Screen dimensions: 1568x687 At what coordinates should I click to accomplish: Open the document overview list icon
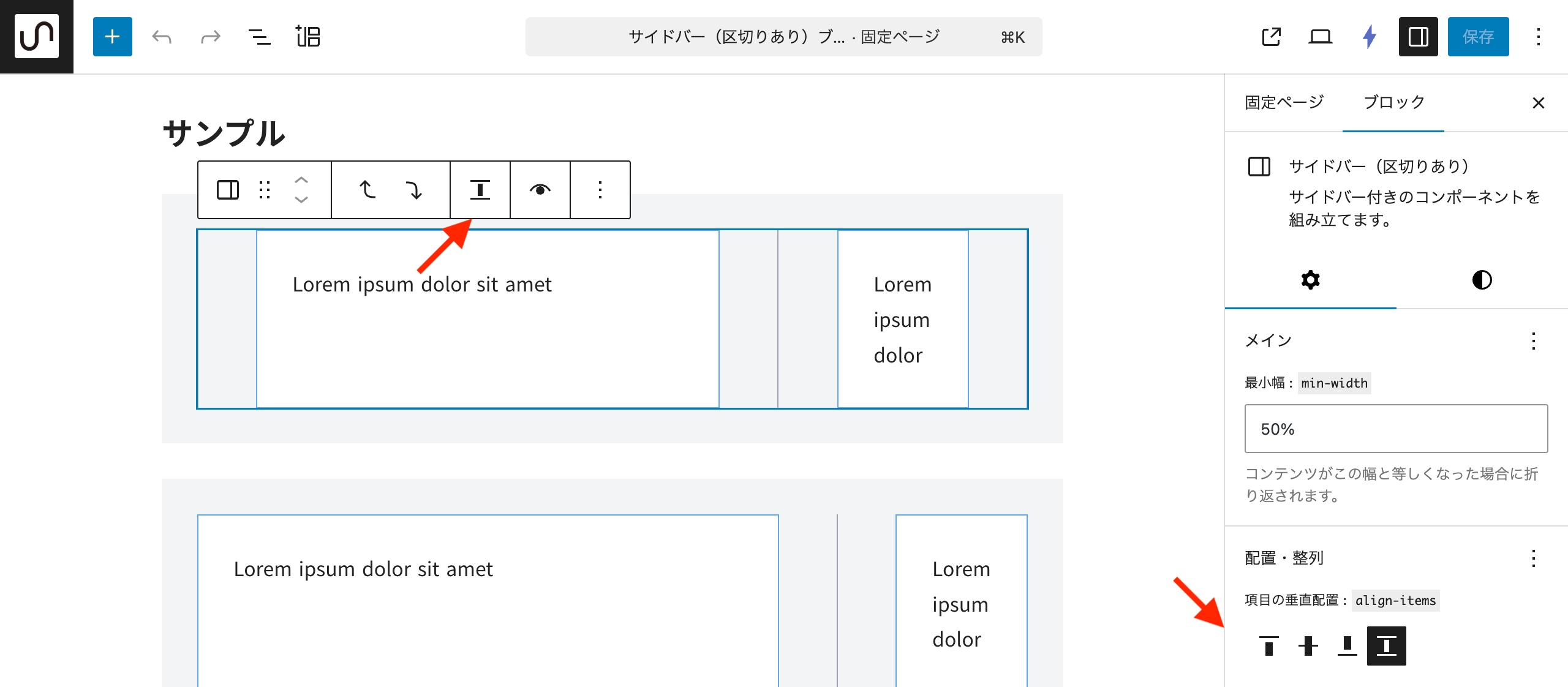click(259, 37)
